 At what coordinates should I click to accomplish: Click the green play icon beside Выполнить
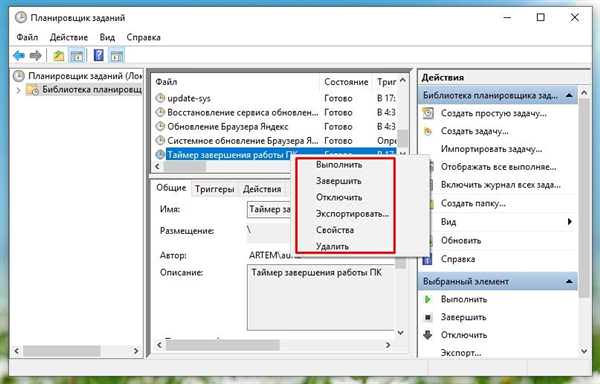pyautogui.click(x=428, y=299)
